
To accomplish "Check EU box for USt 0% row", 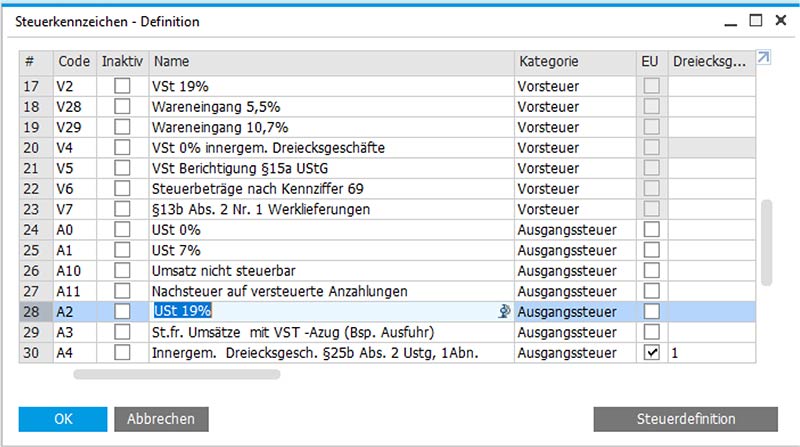I will click(652, 230).
